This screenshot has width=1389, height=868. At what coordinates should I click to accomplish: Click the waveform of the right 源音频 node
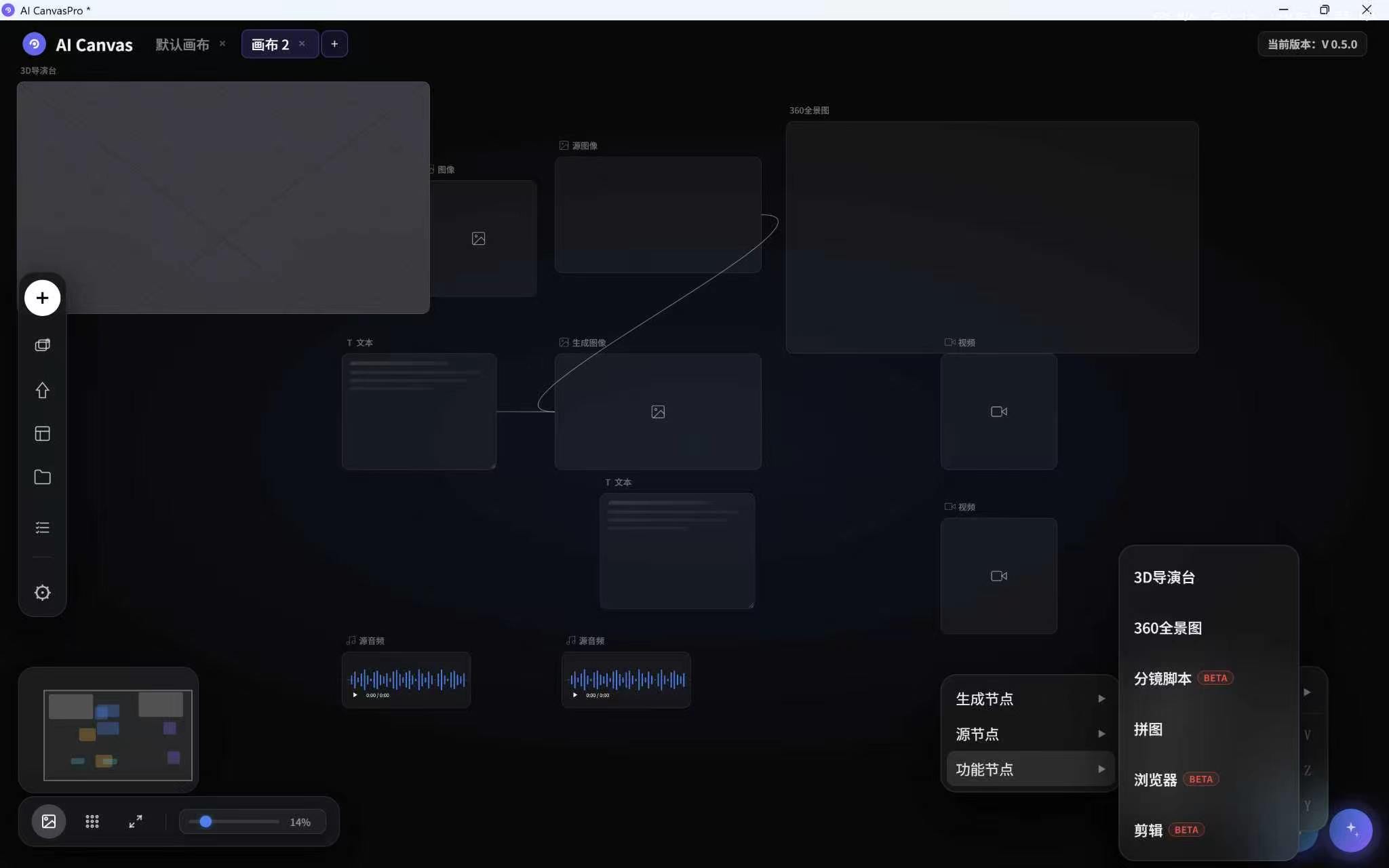tap(626, 679)
